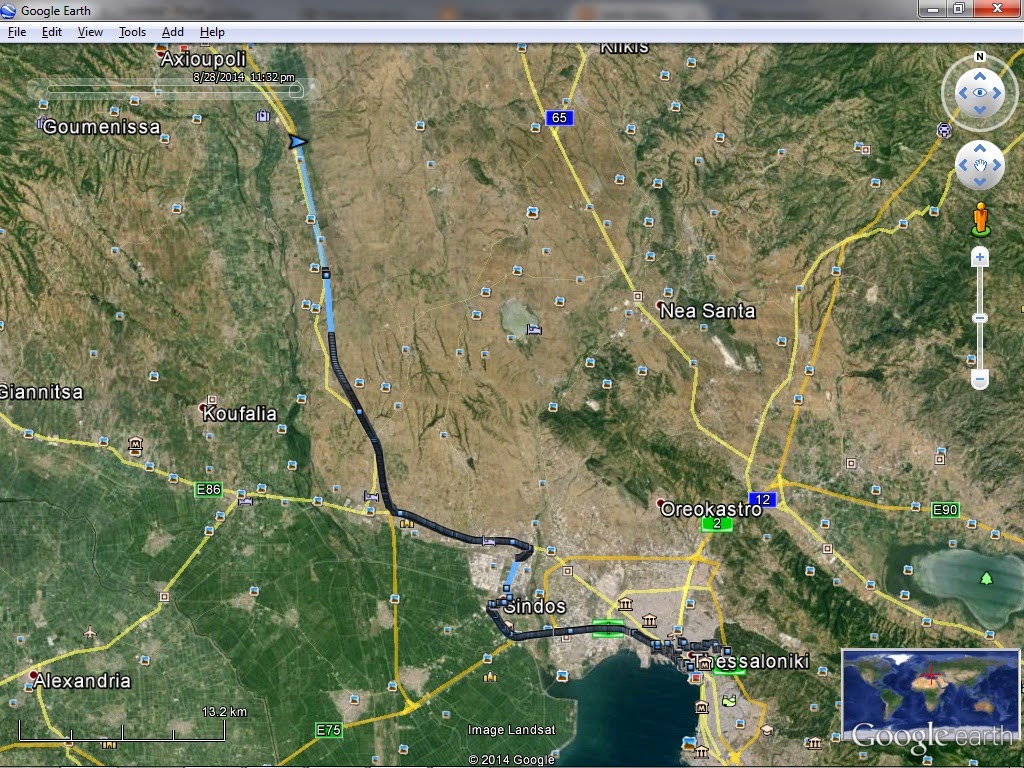Click the Image Landsat attribution text
The height and width of the screenshot is (768, 1024).
coord(511,729)
